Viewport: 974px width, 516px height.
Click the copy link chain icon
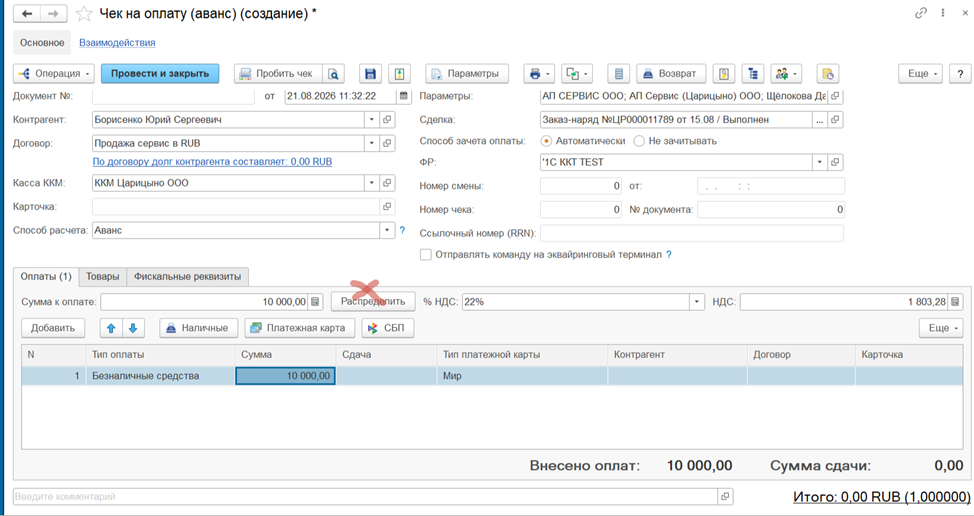tap(921, 13)
